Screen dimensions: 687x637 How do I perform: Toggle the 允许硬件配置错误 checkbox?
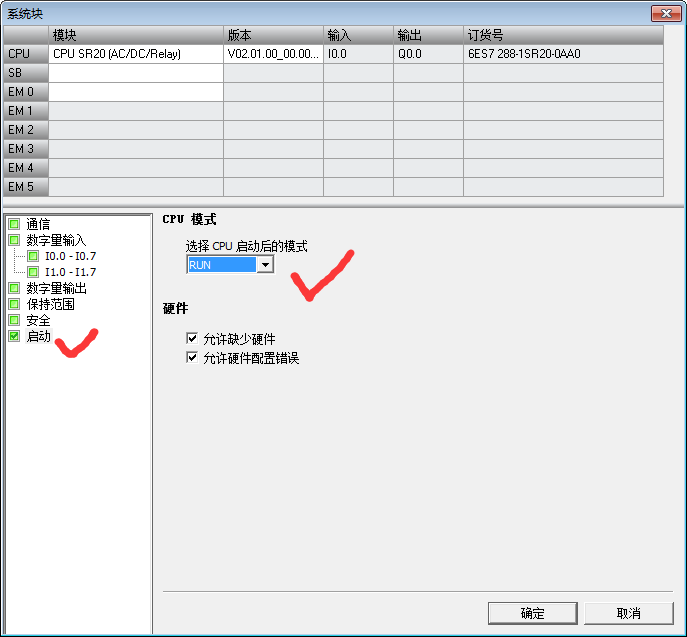pos(192,357)
